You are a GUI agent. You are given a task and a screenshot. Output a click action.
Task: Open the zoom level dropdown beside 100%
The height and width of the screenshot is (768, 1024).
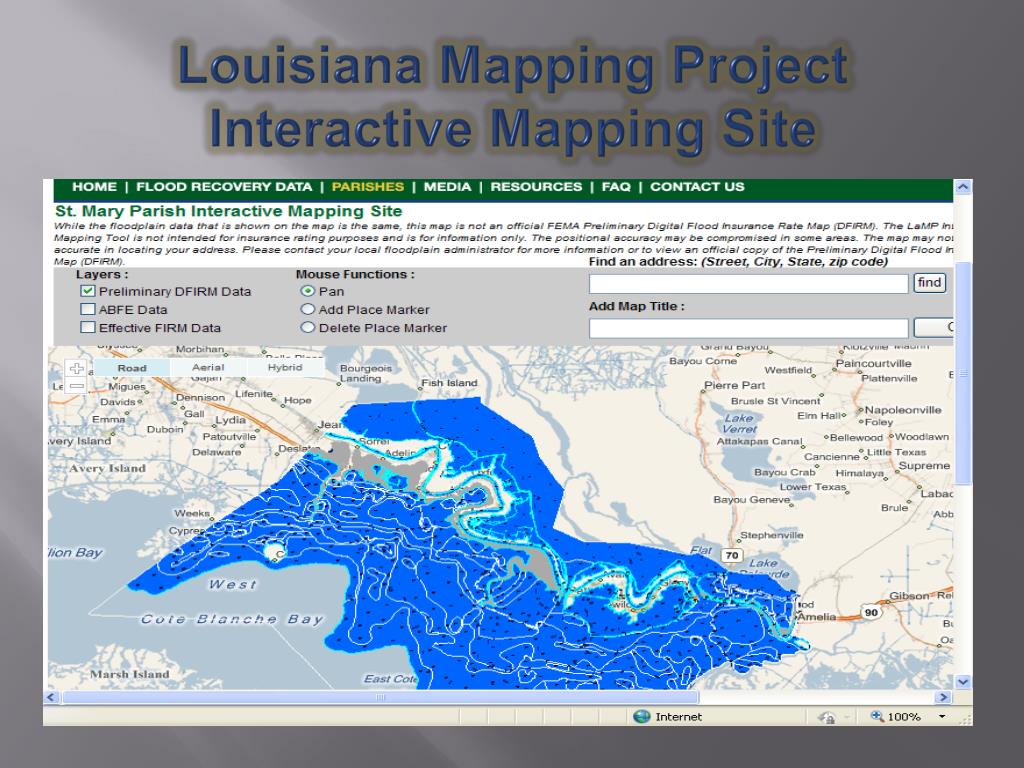(942, 716)
